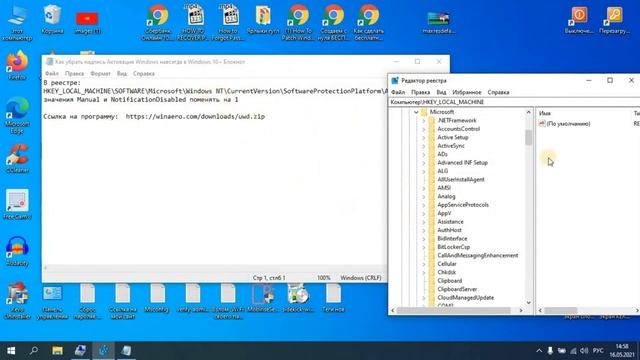Collapse the Microsoft key in registry tree
Image resolution: width=640 pixels, height=360 pixels.
point(416,112)
